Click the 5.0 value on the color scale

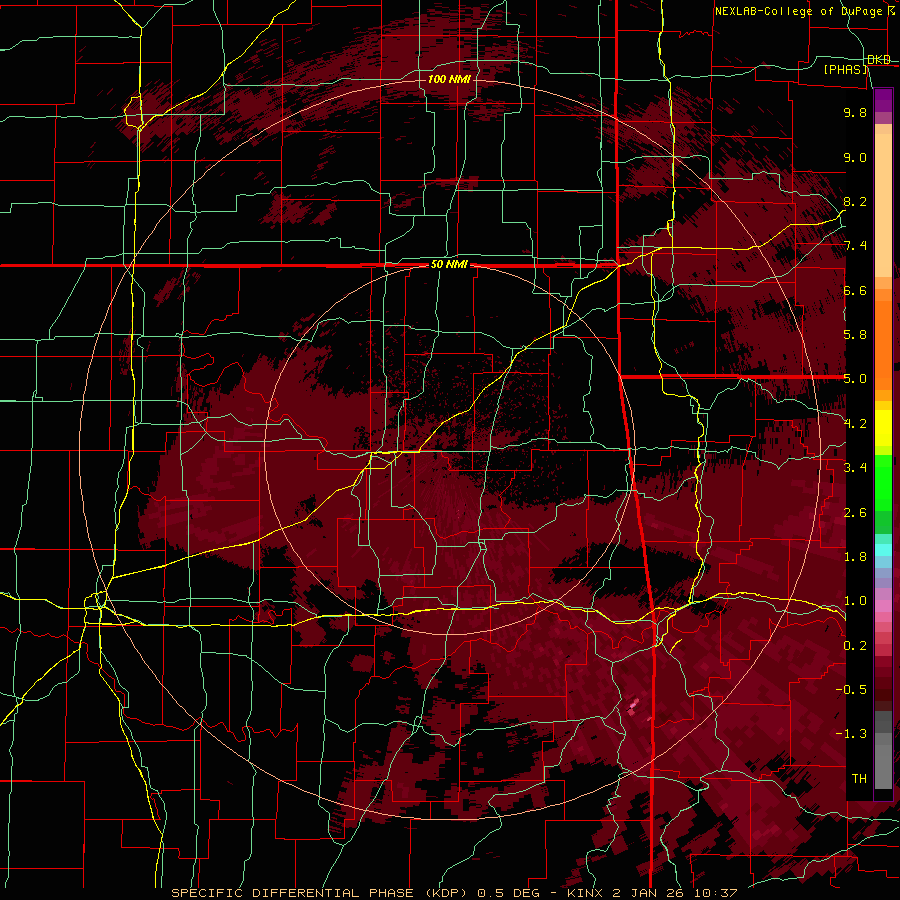tap(855, 379)
